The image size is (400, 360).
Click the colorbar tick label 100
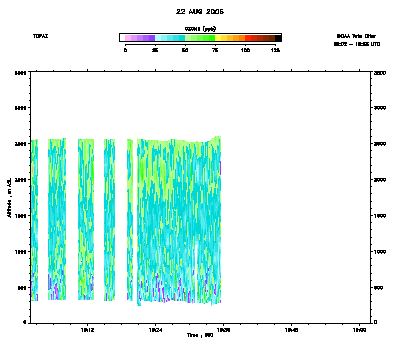point(245,50)
